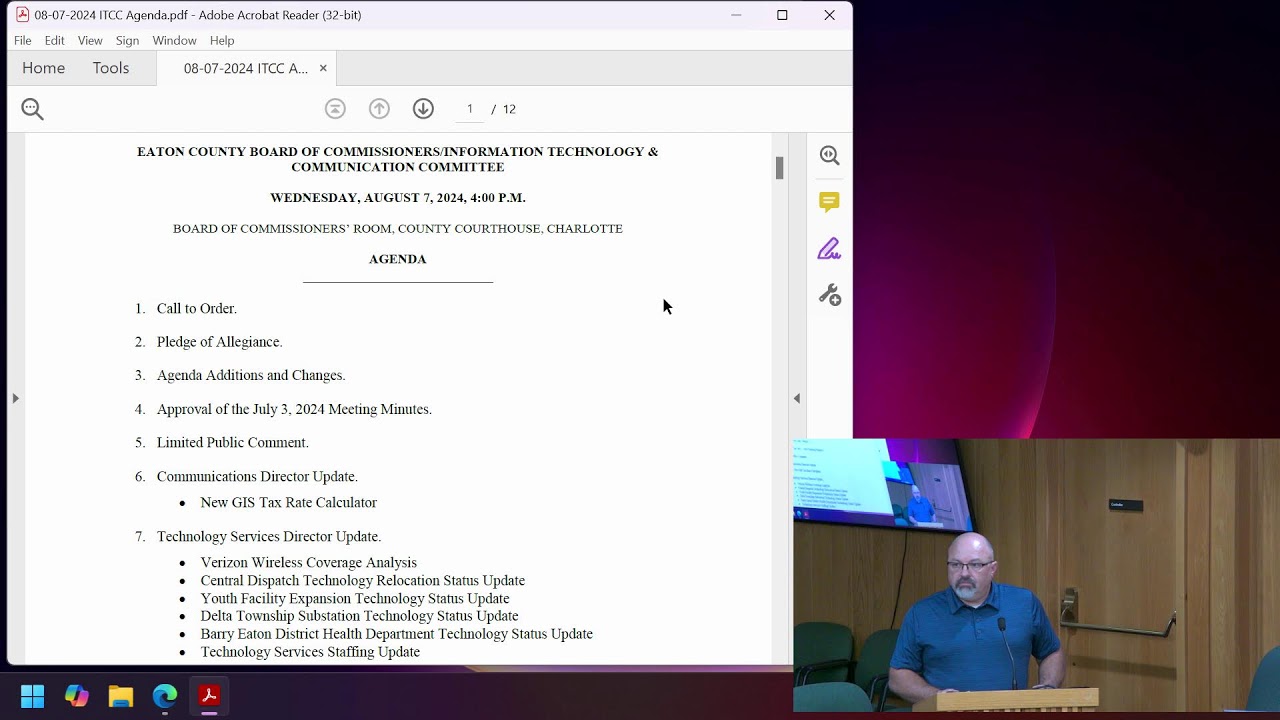Click Adobe Acrobat taskbar icon
The width and height of the screenshot is (1280, 720).
[209, 696]
